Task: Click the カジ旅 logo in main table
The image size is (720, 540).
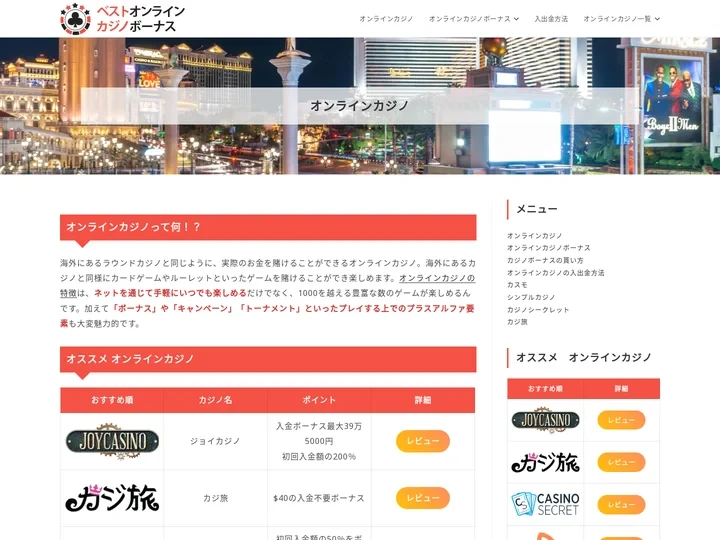Action: 112,498
